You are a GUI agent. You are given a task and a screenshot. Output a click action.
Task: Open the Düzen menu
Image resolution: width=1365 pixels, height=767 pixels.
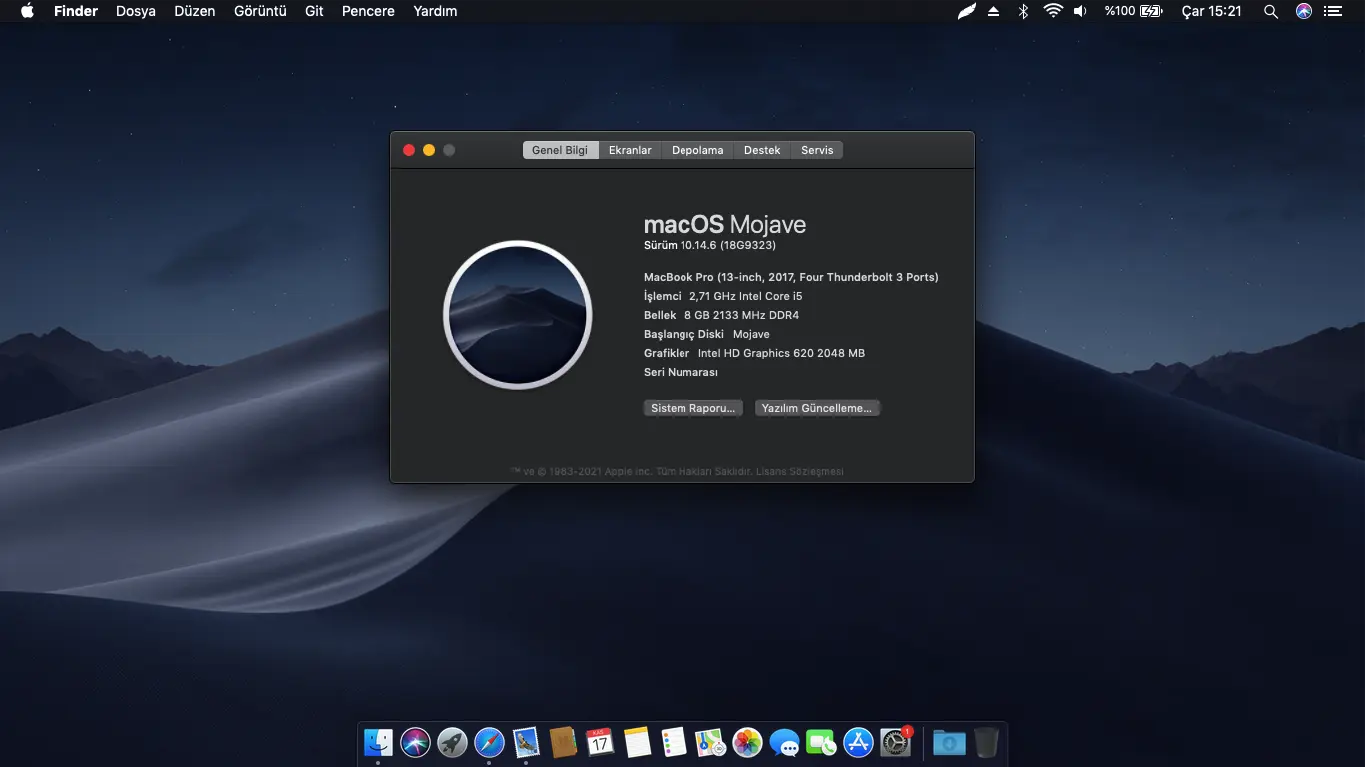point(195,11)
